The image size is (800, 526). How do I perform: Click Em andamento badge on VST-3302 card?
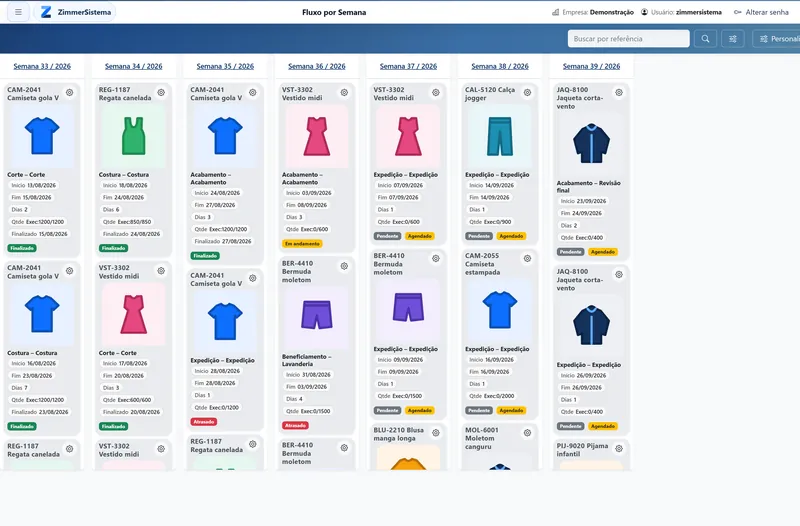pos(302,244)
